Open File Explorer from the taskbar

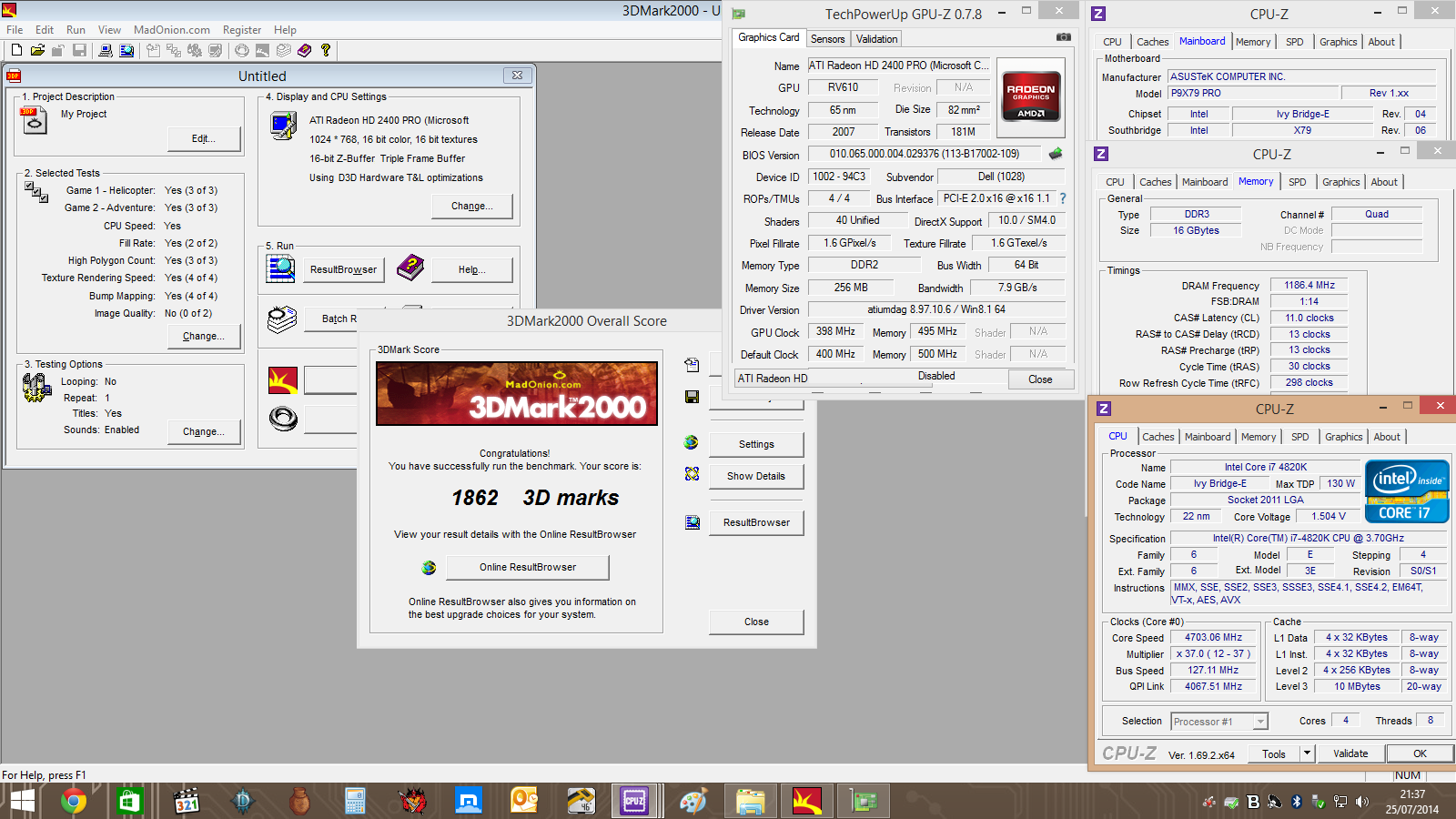pos(750,801)
